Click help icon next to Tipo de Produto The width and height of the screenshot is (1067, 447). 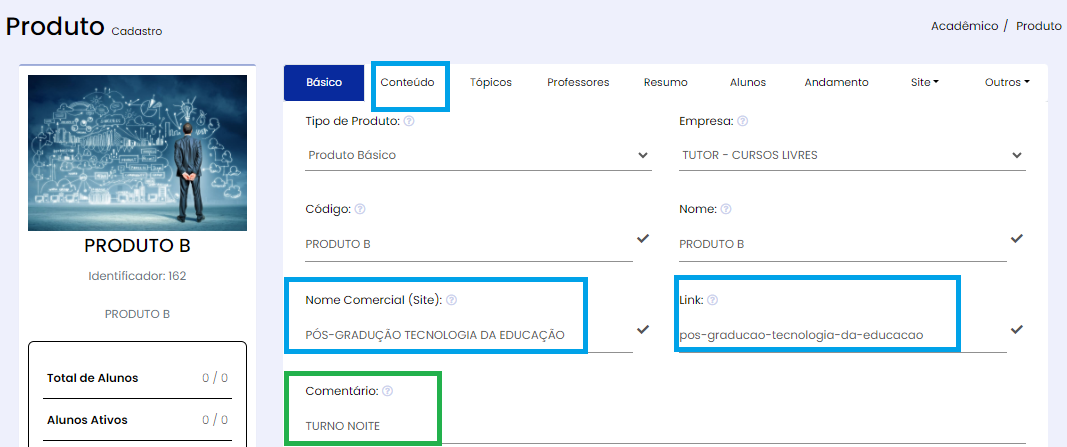(409, 121)
